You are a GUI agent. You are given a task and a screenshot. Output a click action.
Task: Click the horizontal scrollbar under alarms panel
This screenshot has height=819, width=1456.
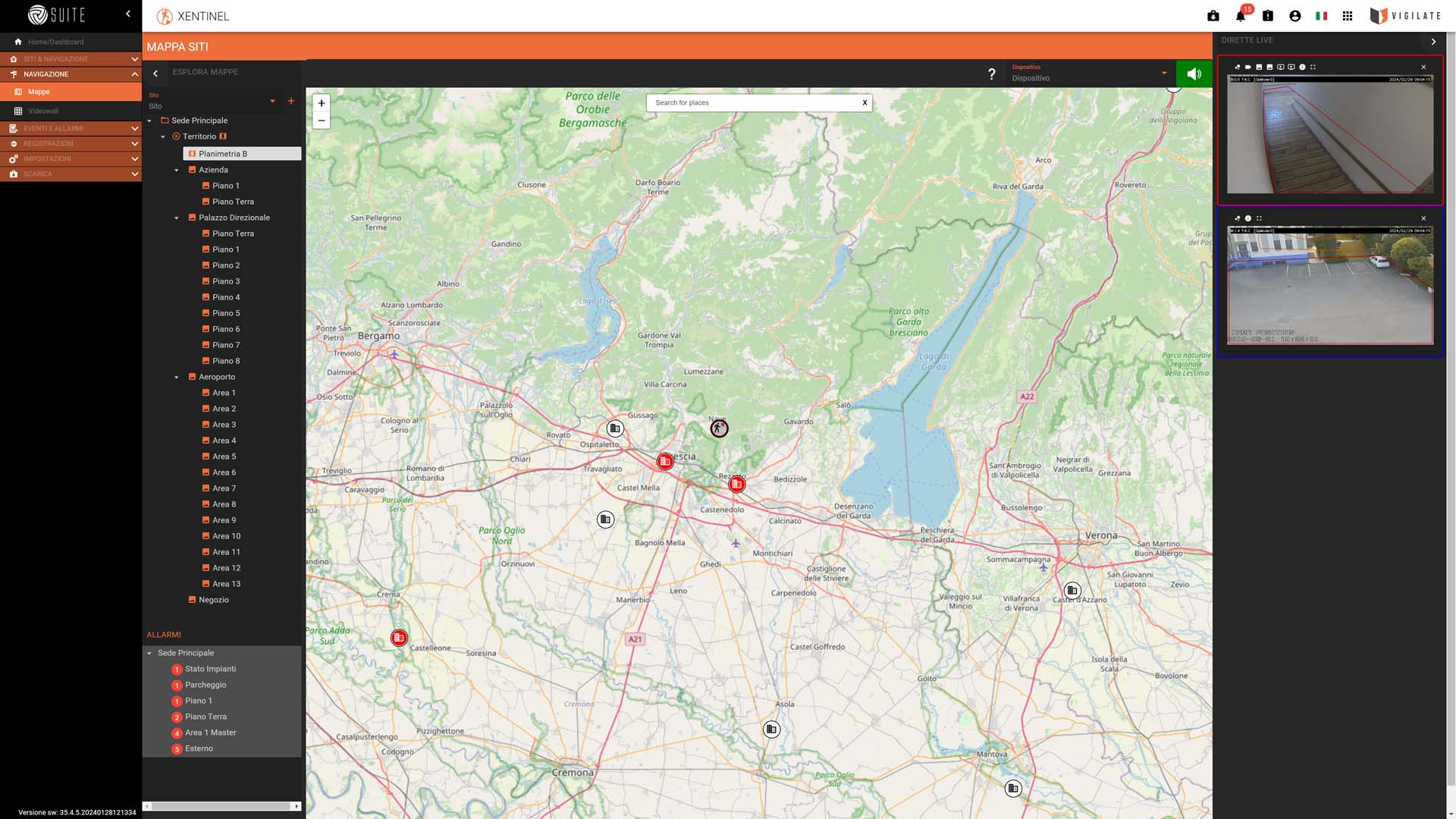point(221,806)
